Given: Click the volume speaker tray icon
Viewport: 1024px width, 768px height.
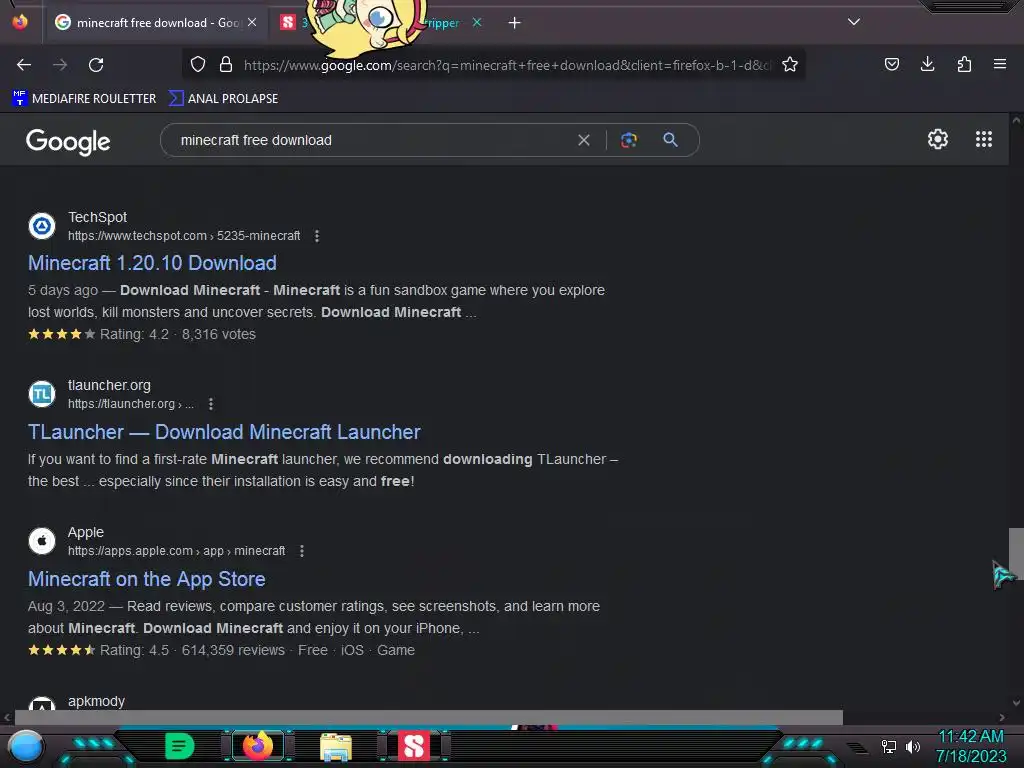Looking at the screenshot, I should 913,746.
